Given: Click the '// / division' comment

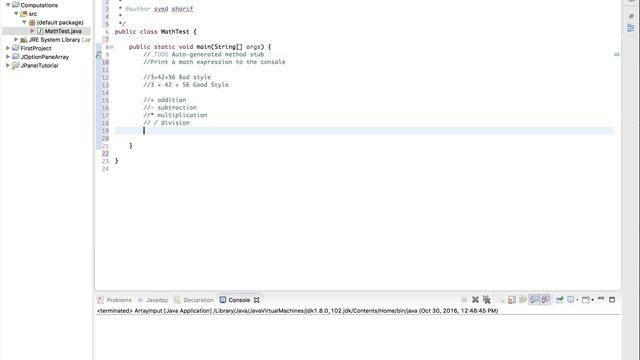Looking at the screenshot, I should coord(167,123).
